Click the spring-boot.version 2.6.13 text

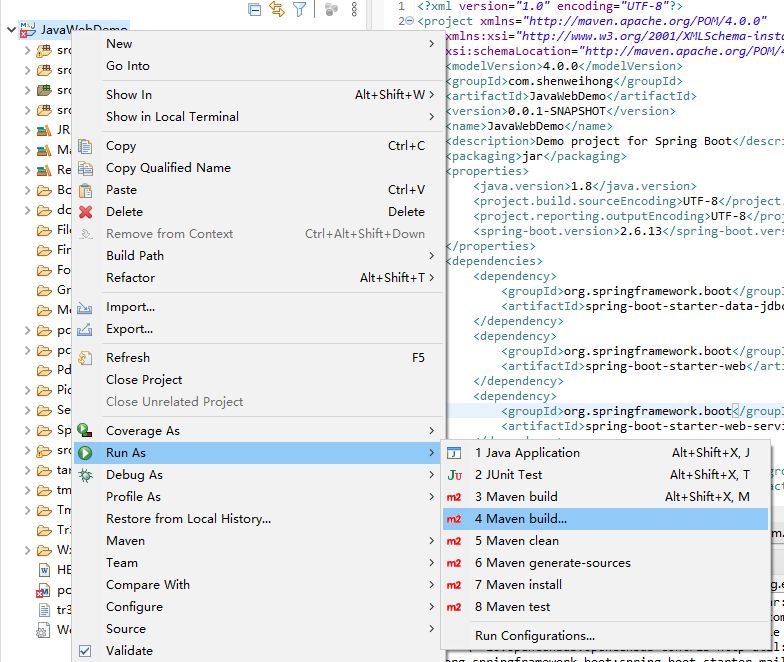[641, 232]
